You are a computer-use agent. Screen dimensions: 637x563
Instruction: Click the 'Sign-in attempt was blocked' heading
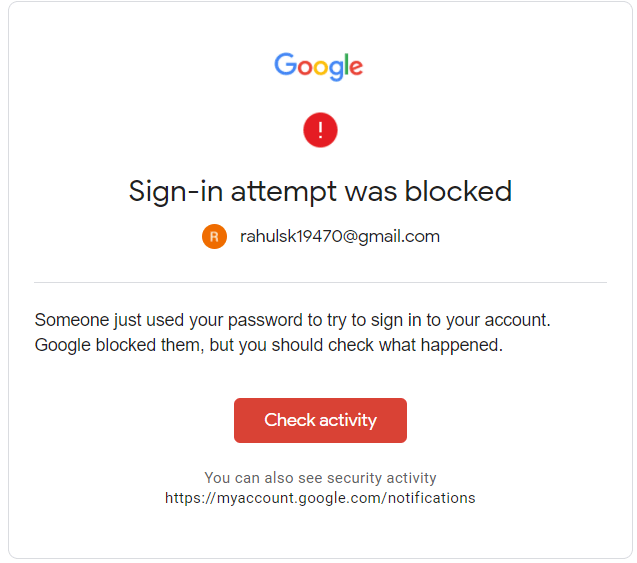(x=320, y=191)
